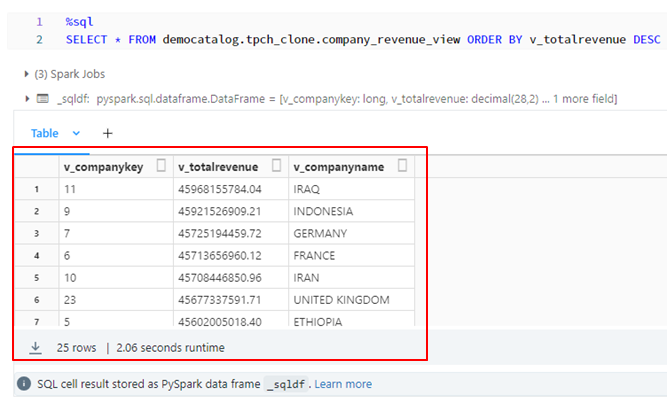Click the download results icon

[36, 348]
